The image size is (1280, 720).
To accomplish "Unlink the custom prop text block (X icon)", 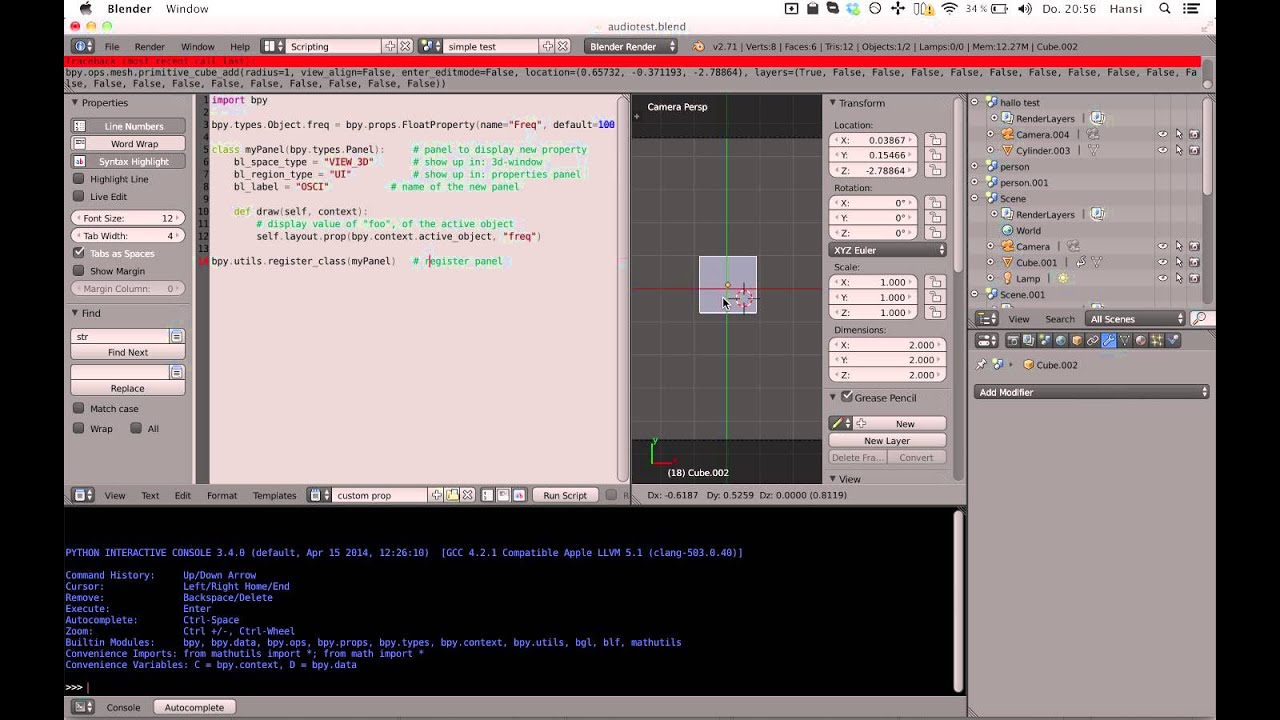I will click(467, 495).
